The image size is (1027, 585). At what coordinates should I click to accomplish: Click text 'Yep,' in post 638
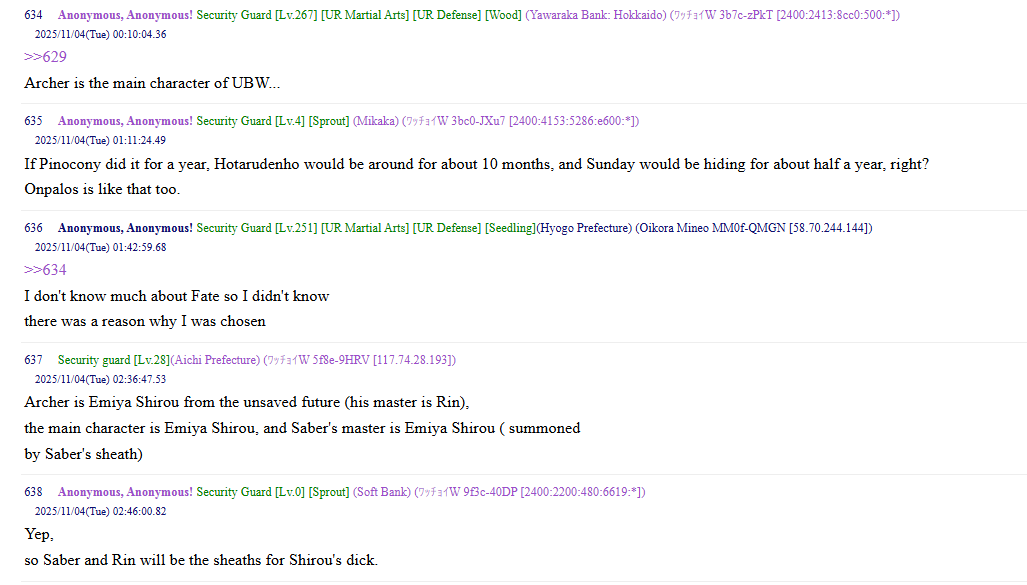point(39,535)
